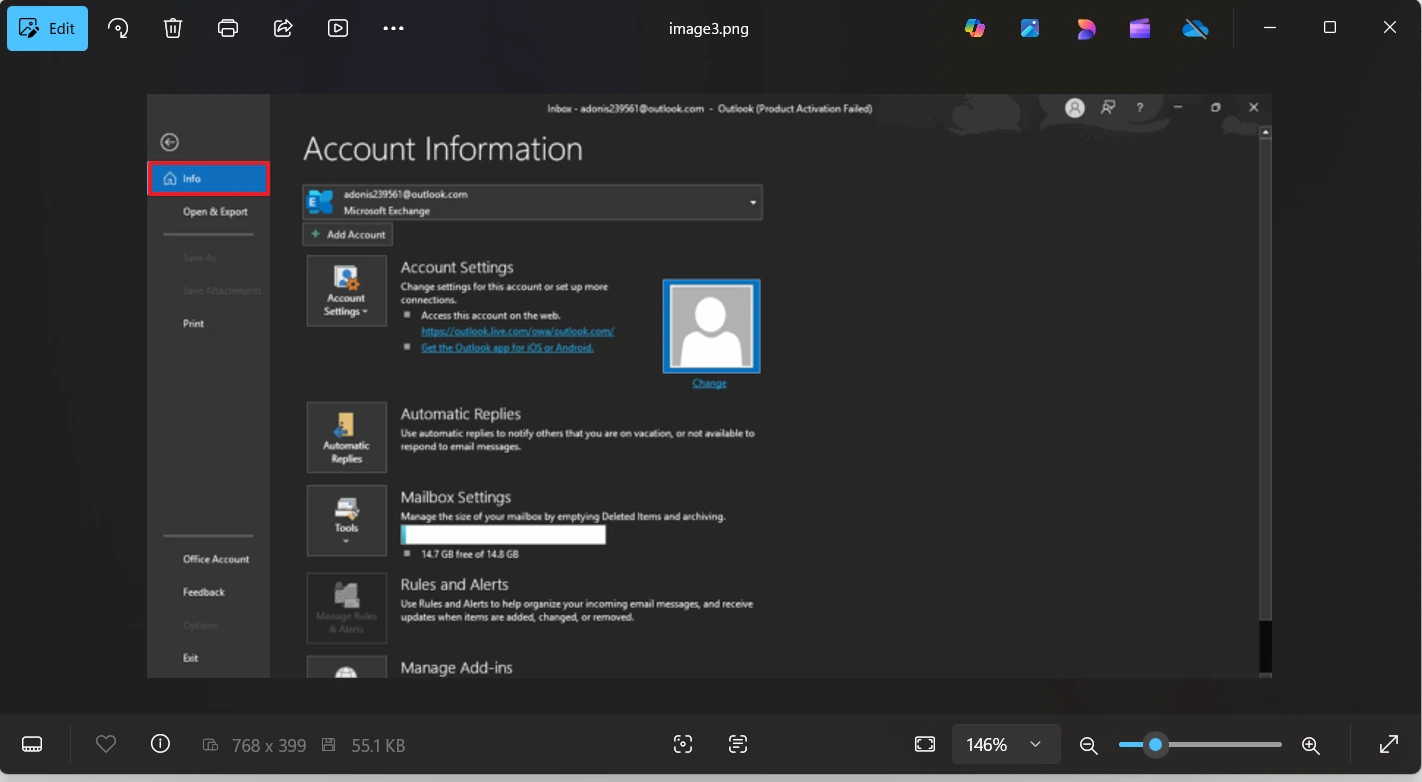1422x782 pixels.
Task: Fit the image to the window
Action: [x=925, y=744]
